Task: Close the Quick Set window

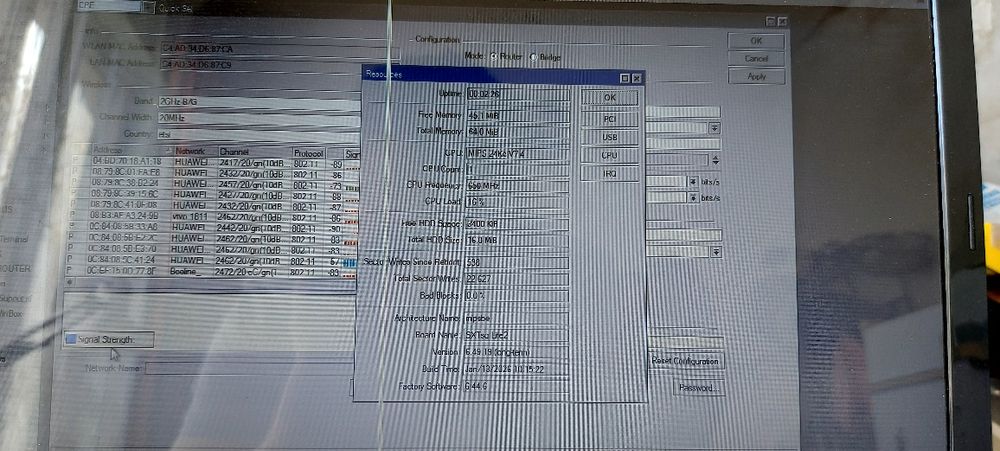Action: [x=783, y=22]
